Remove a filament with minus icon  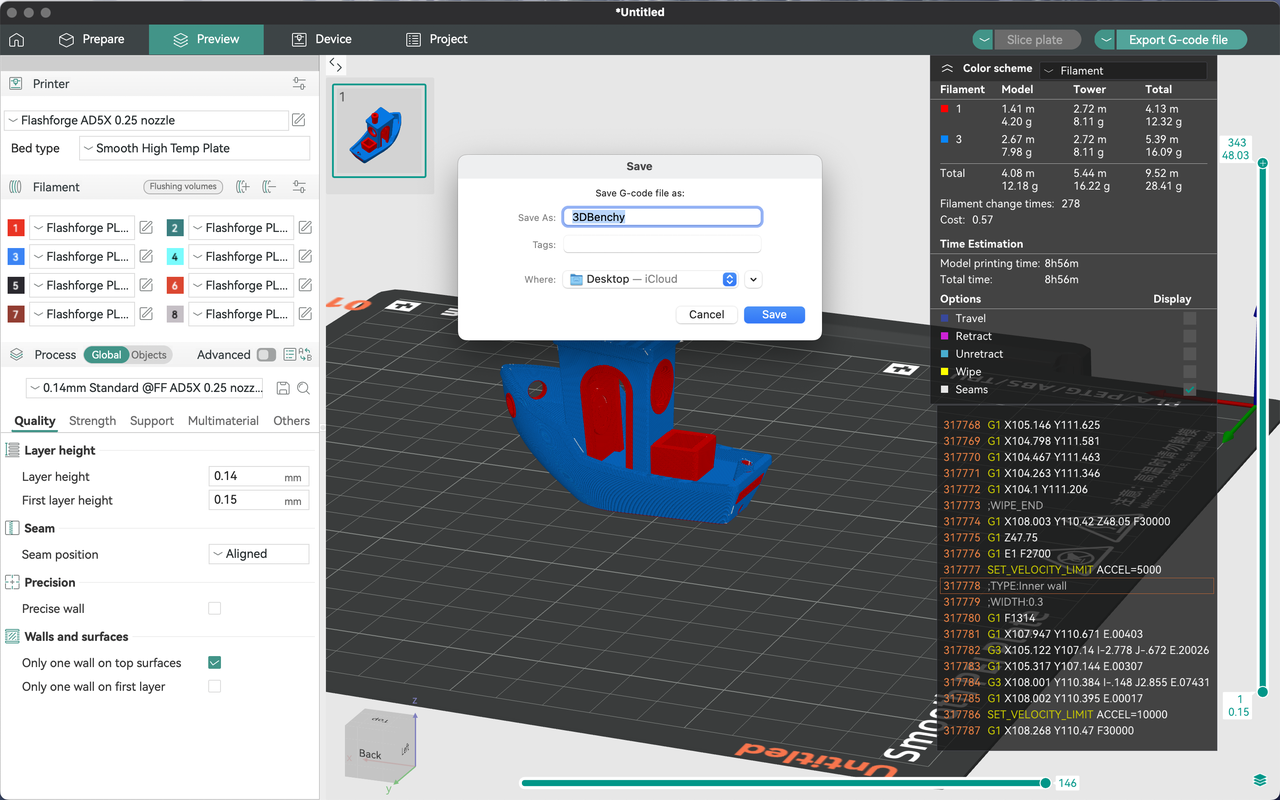269,187
